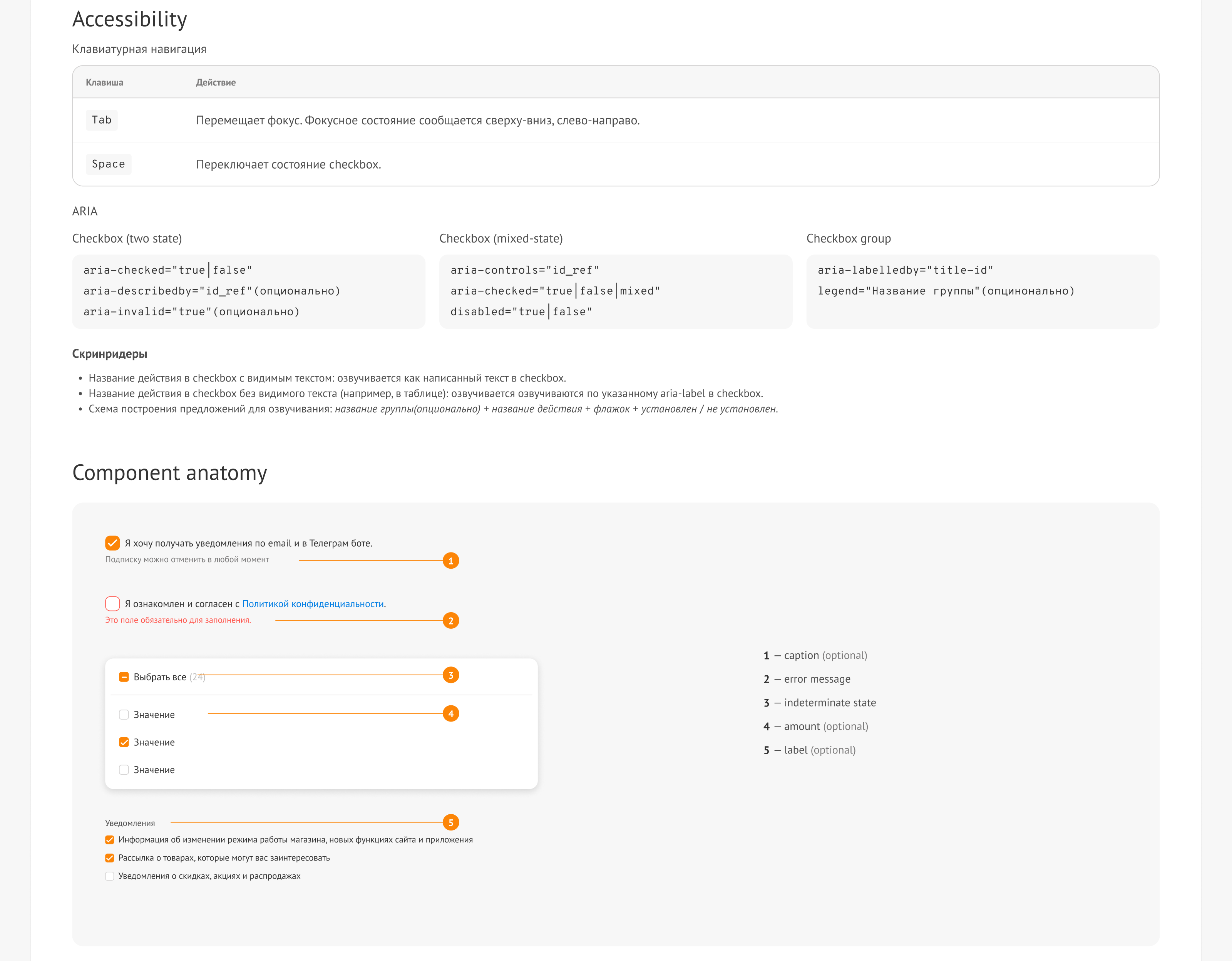
Task: Toggle the indeterminate 'Выбрать все' checkbox
Action: pos(124,677)
